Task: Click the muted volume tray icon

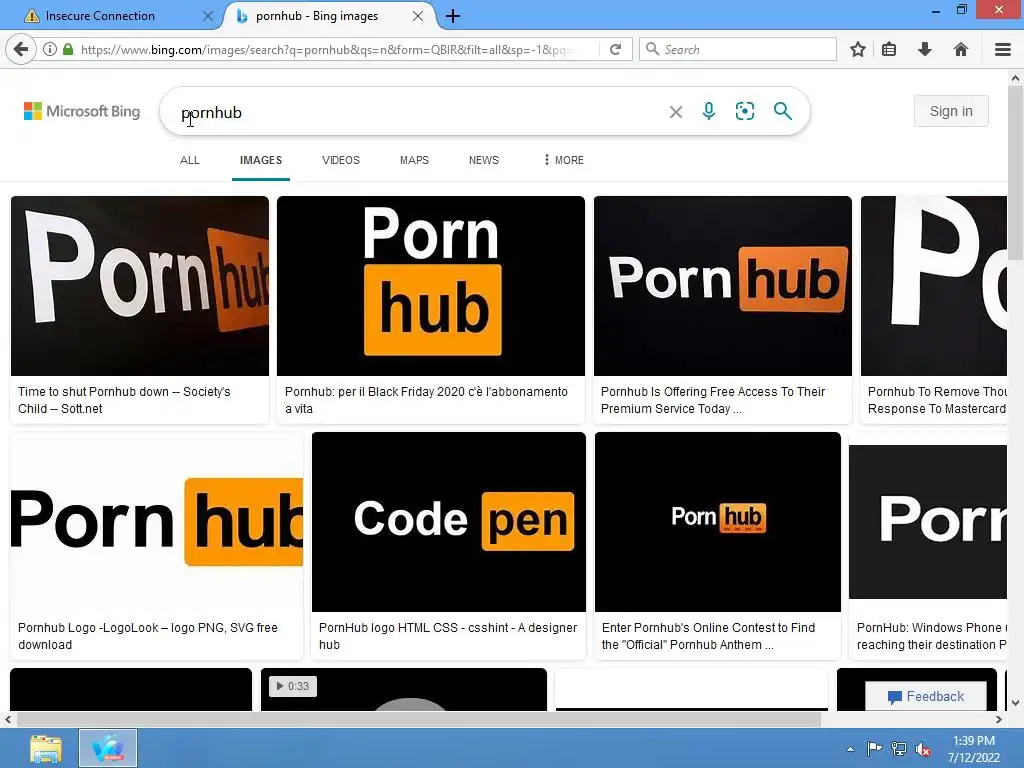Action: 923,749
